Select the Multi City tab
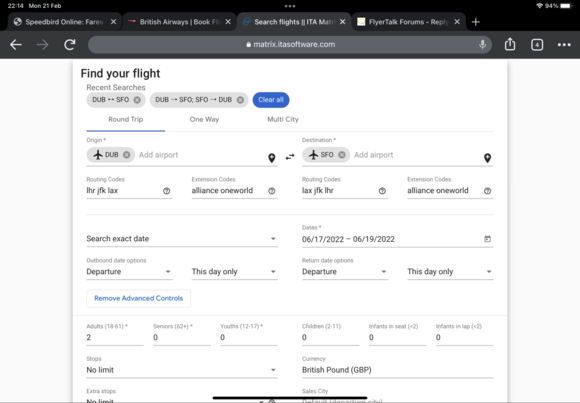 (x=283, y=120)
